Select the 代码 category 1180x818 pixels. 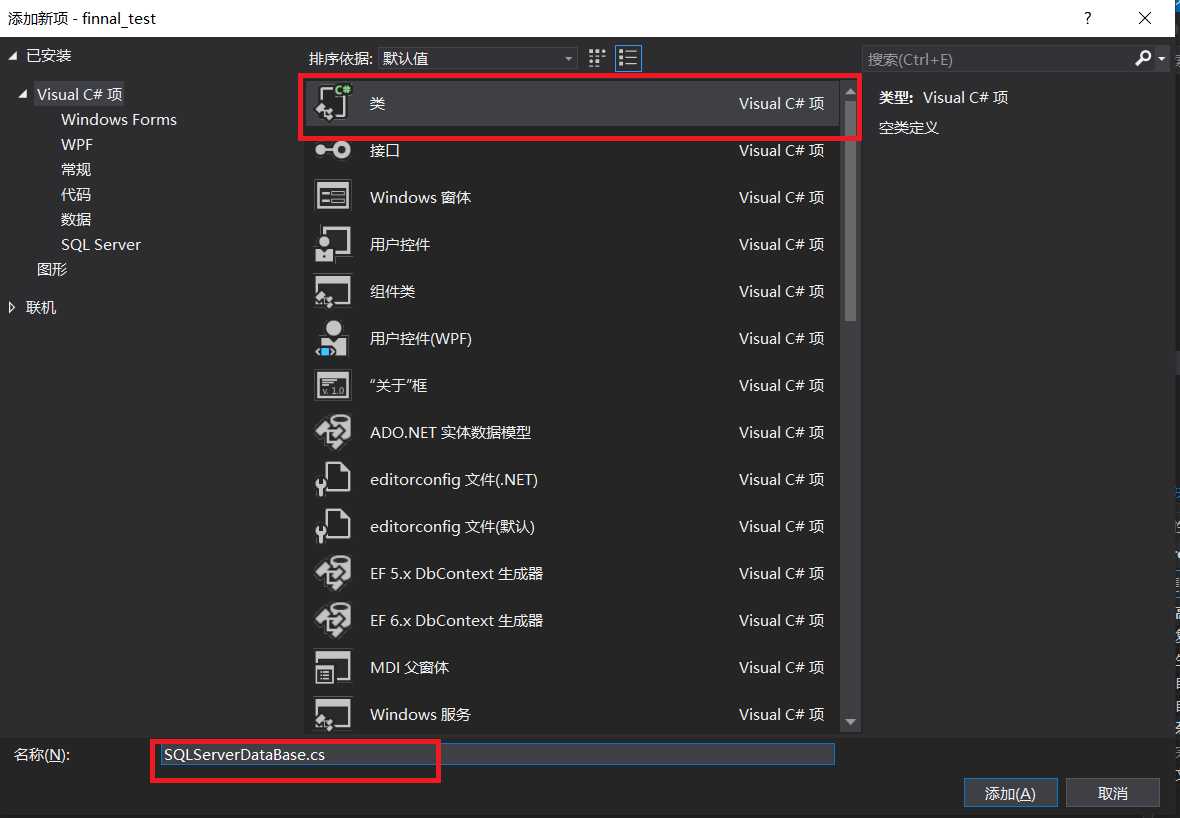[x=76, y=194]
